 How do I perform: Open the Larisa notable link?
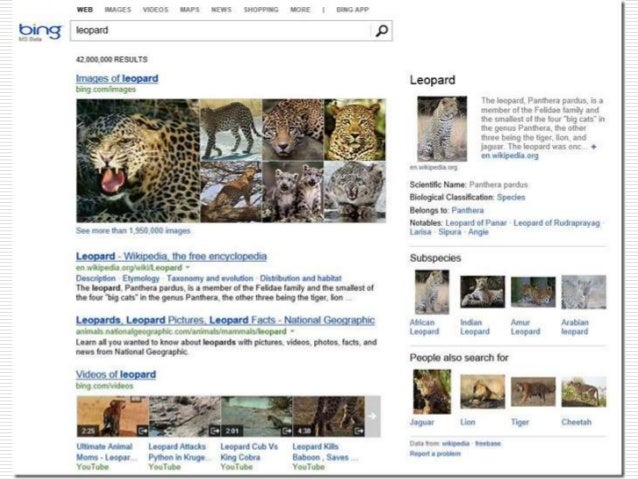click(x=420, y=232)
